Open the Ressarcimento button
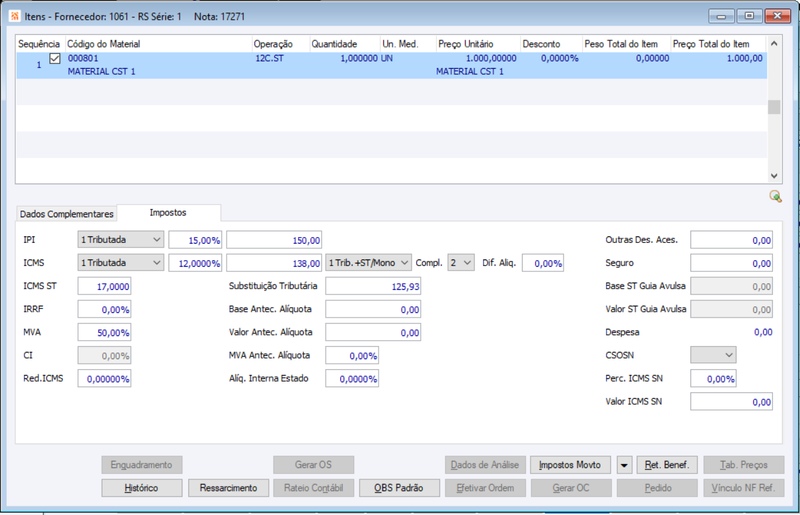Viewport: 800px width, 515px height. pyautogui.click(x=228, y=488)
